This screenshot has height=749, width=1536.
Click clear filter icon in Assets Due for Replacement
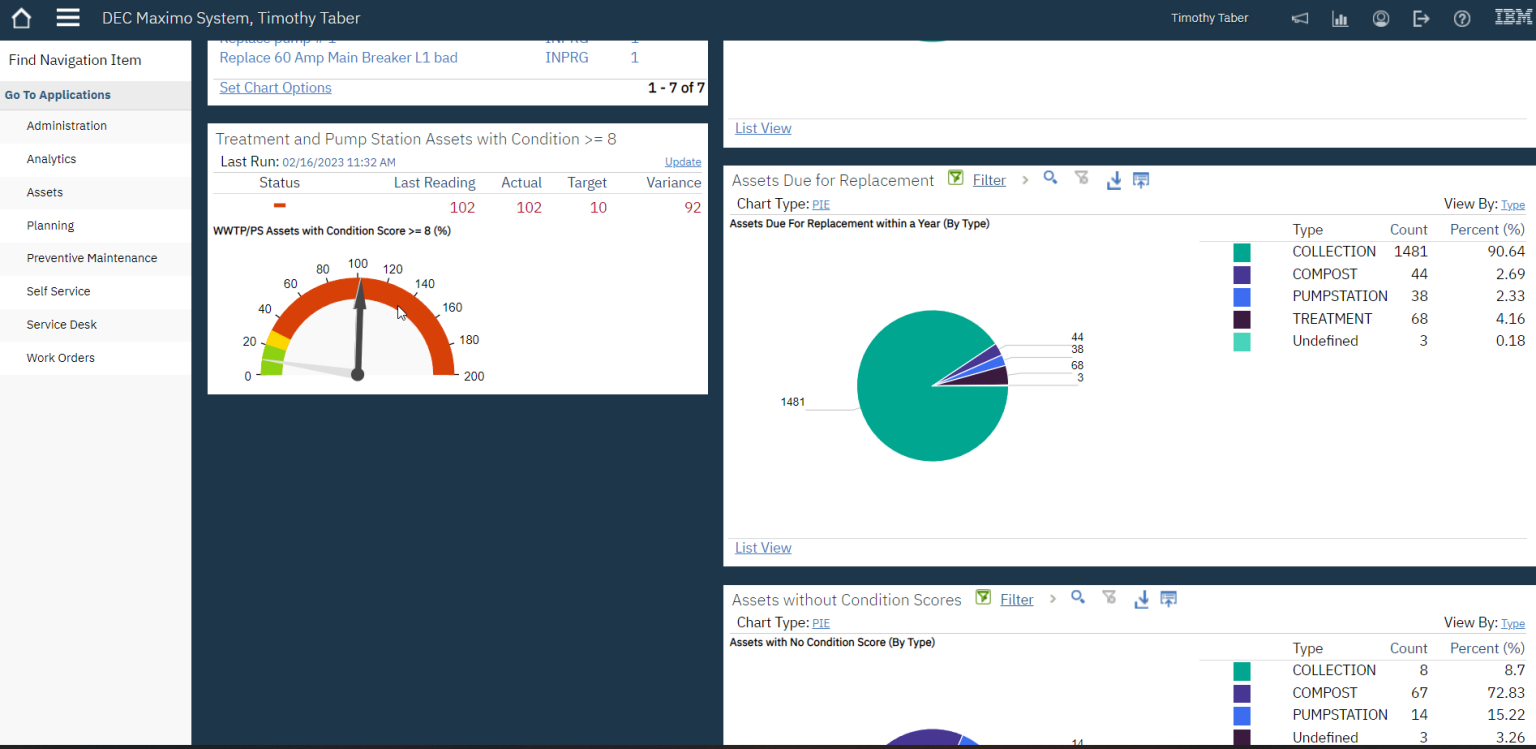(x=1081, y=178)
